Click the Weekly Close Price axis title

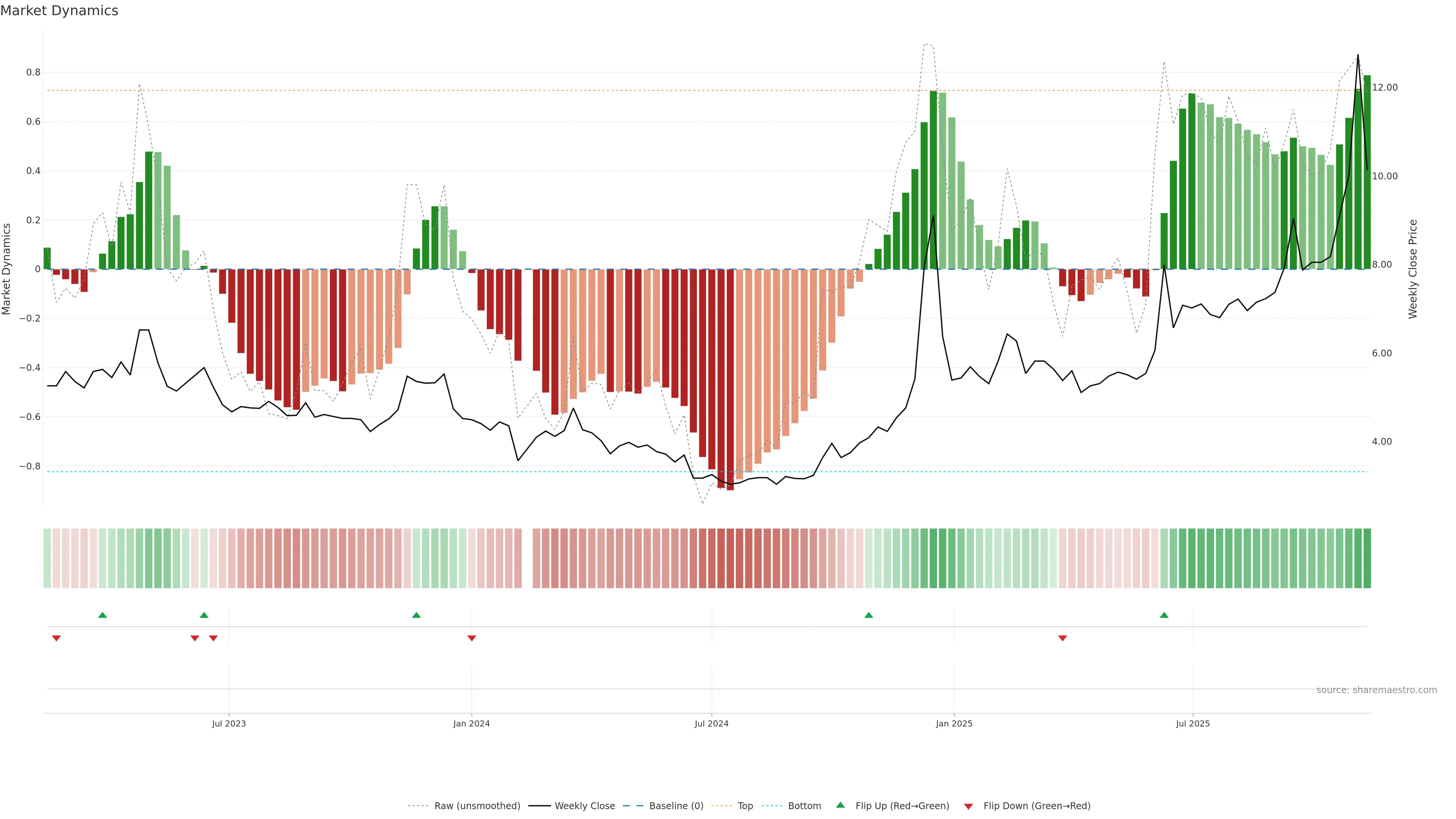click(1412, 269)
